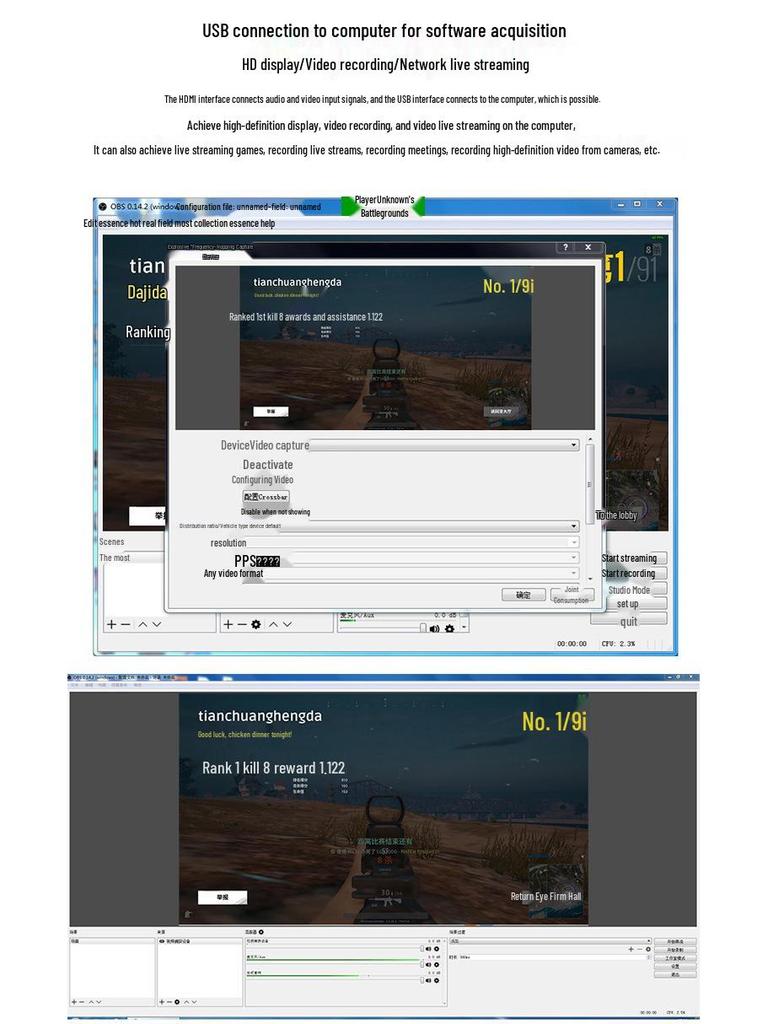
Task: Open second mixer channel gear in lower OBS
Action: 436,964
